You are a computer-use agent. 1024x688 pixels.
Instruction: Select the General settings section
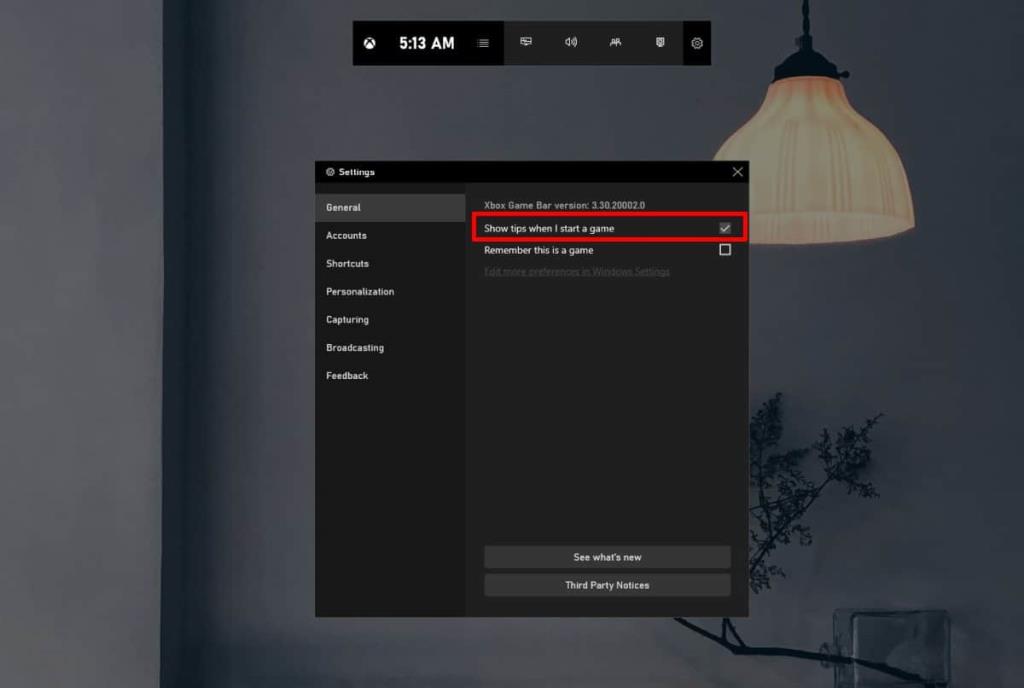[343, 207]
